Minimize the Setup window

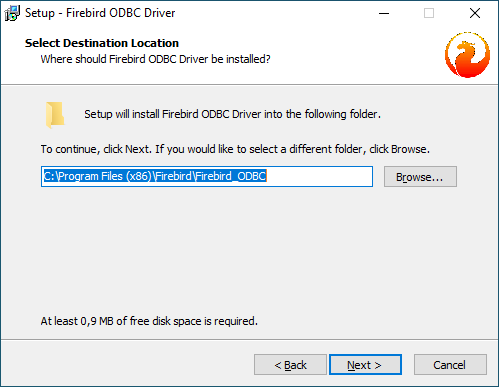(x=384, y=13)
